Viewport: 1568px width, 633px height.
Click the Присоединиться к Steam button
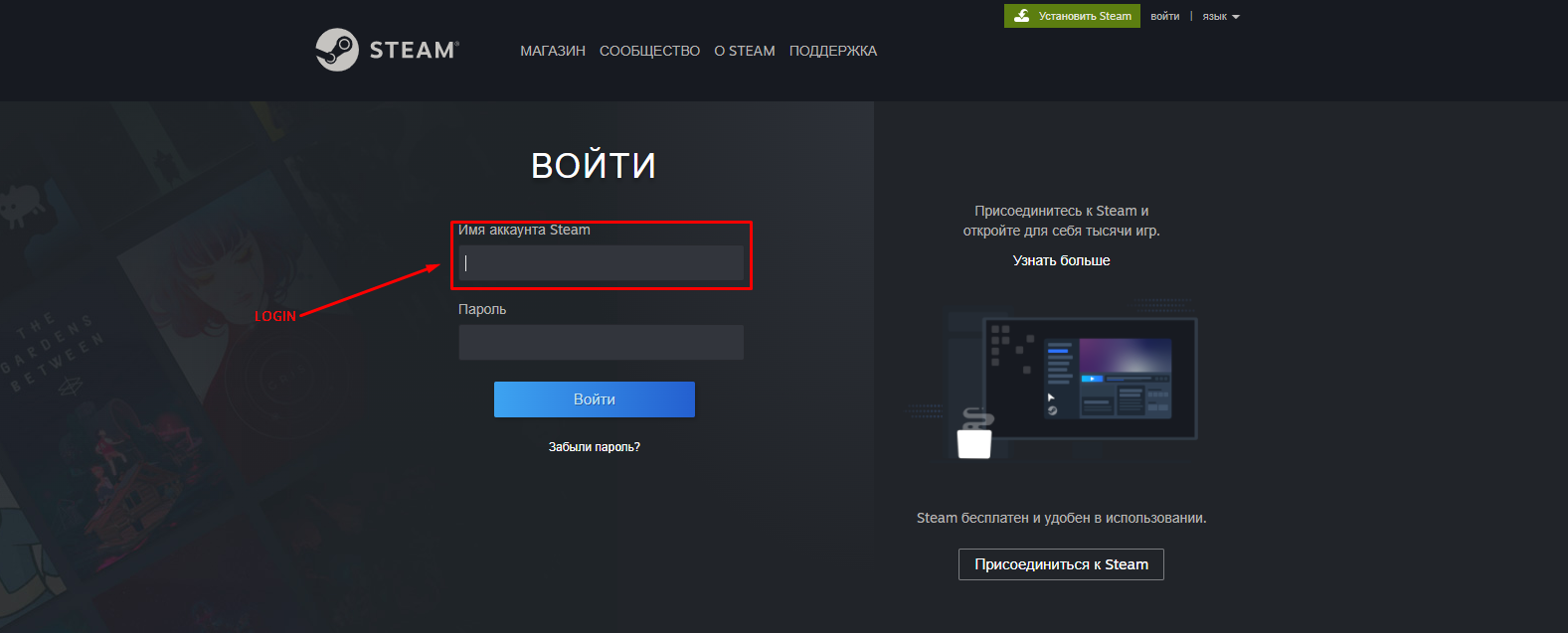point(1061,564)
